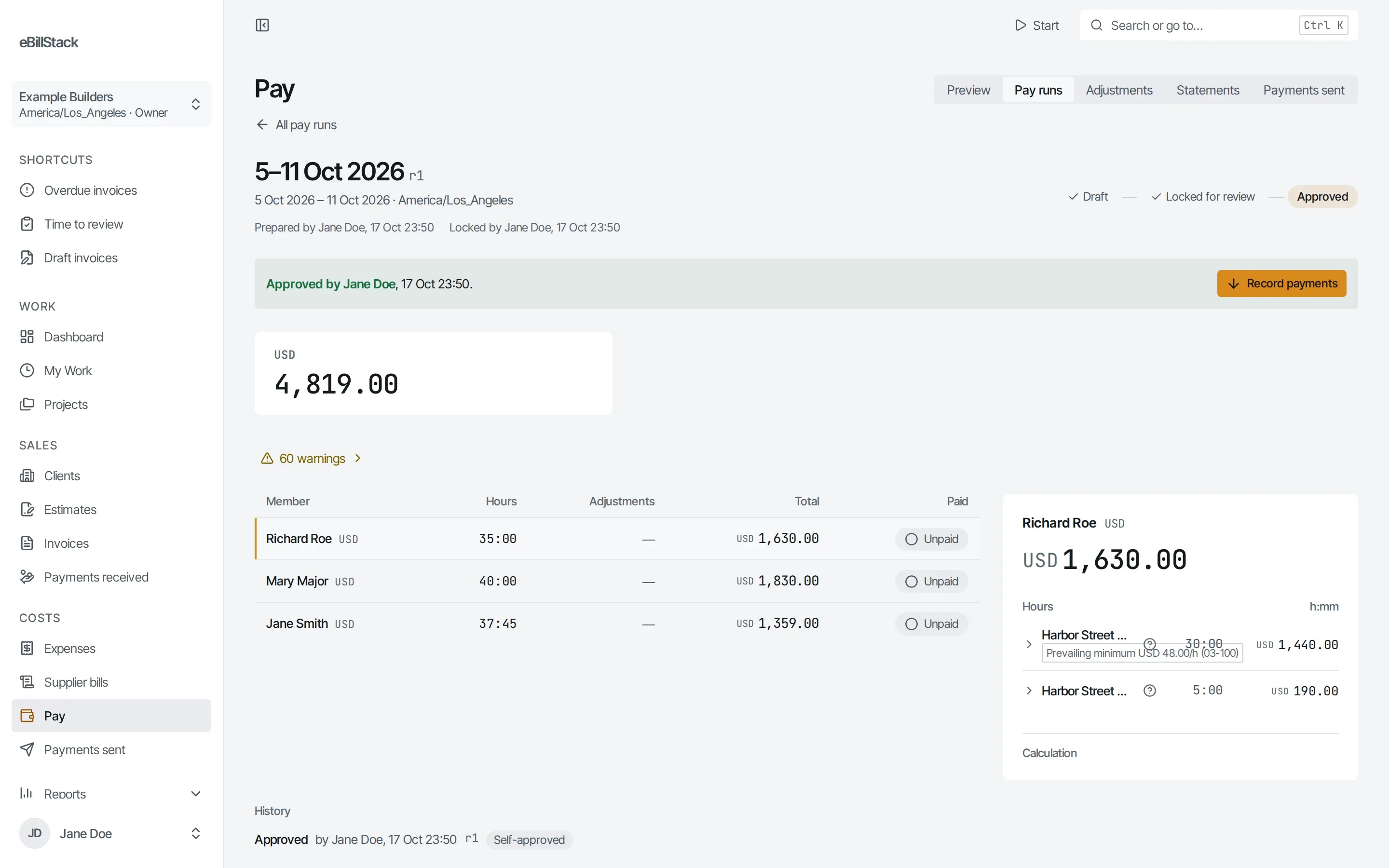Toggle Unpaid status for Mary Major
Image resolution: width=1389 pixels, height=868 pixels.
(932, 582)
